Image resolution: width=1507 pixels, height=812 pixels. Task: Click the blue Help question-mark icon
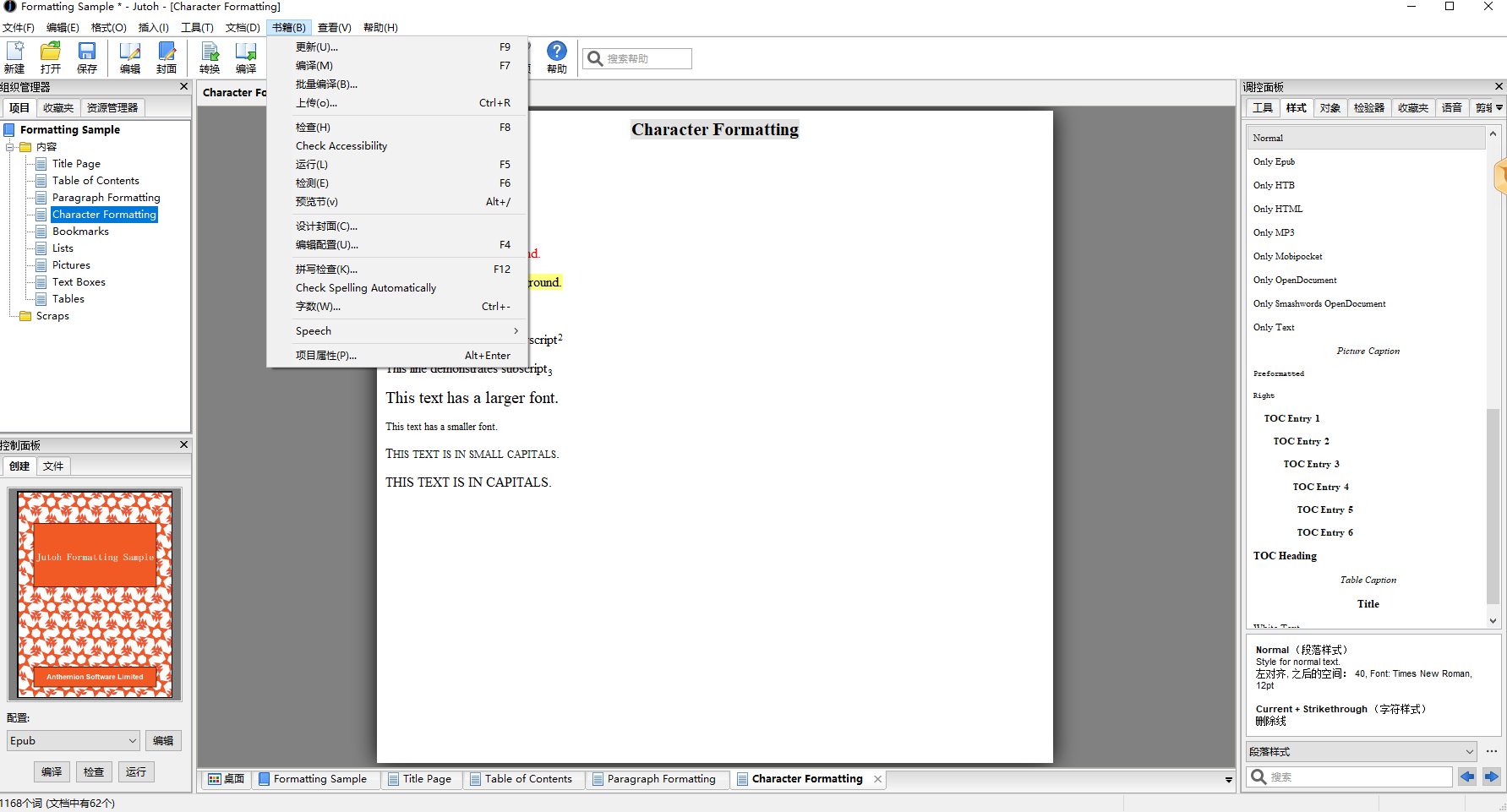556,52
